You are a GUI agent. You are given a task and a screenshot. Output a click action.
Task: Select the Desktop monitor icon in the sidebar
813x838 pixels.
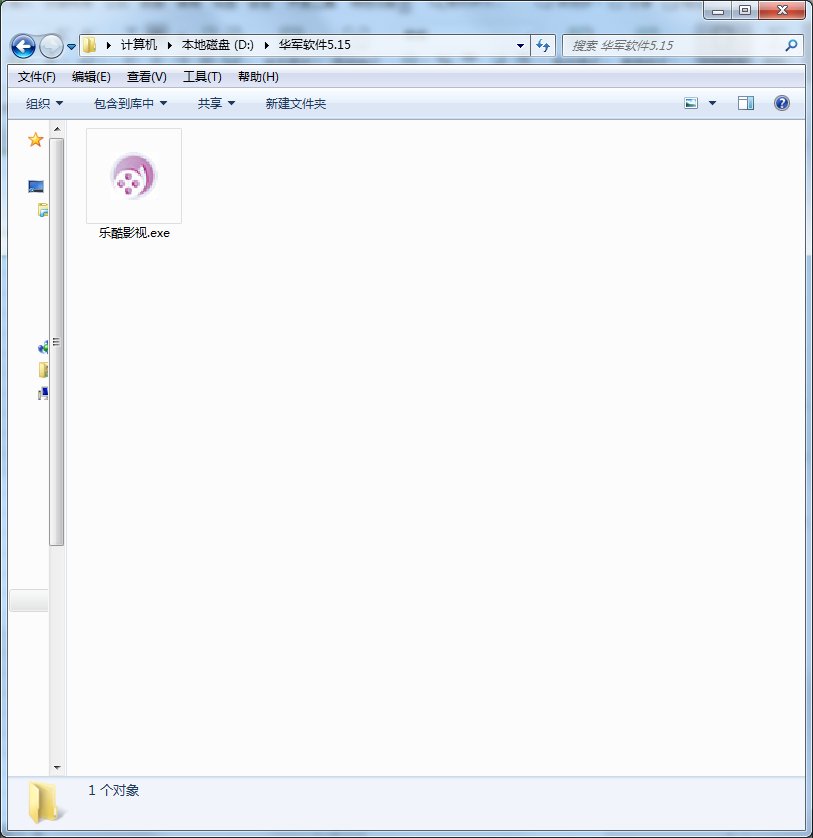[36, 187]
